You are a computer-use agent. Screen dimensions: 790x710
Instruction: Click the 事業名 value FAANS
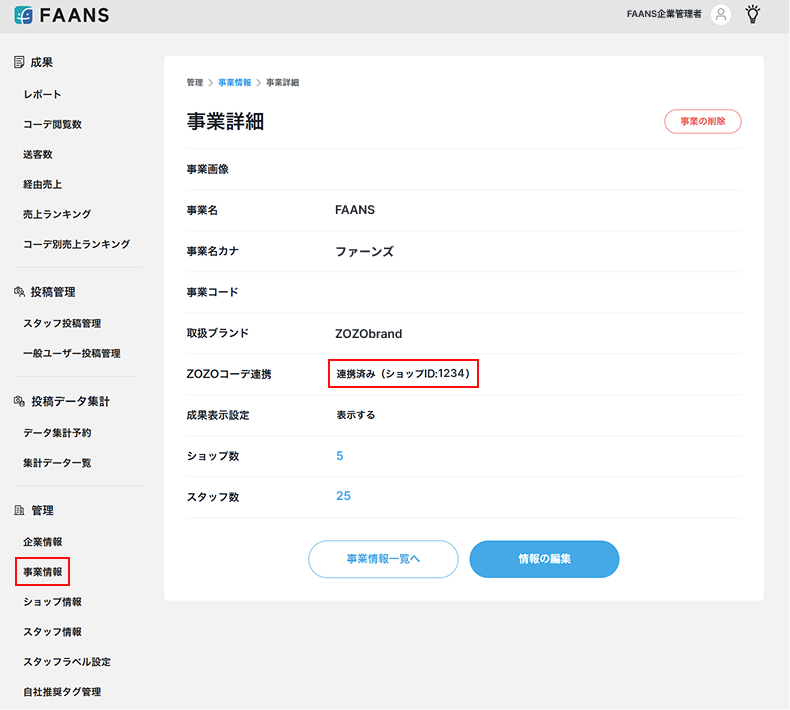[355, 210]
